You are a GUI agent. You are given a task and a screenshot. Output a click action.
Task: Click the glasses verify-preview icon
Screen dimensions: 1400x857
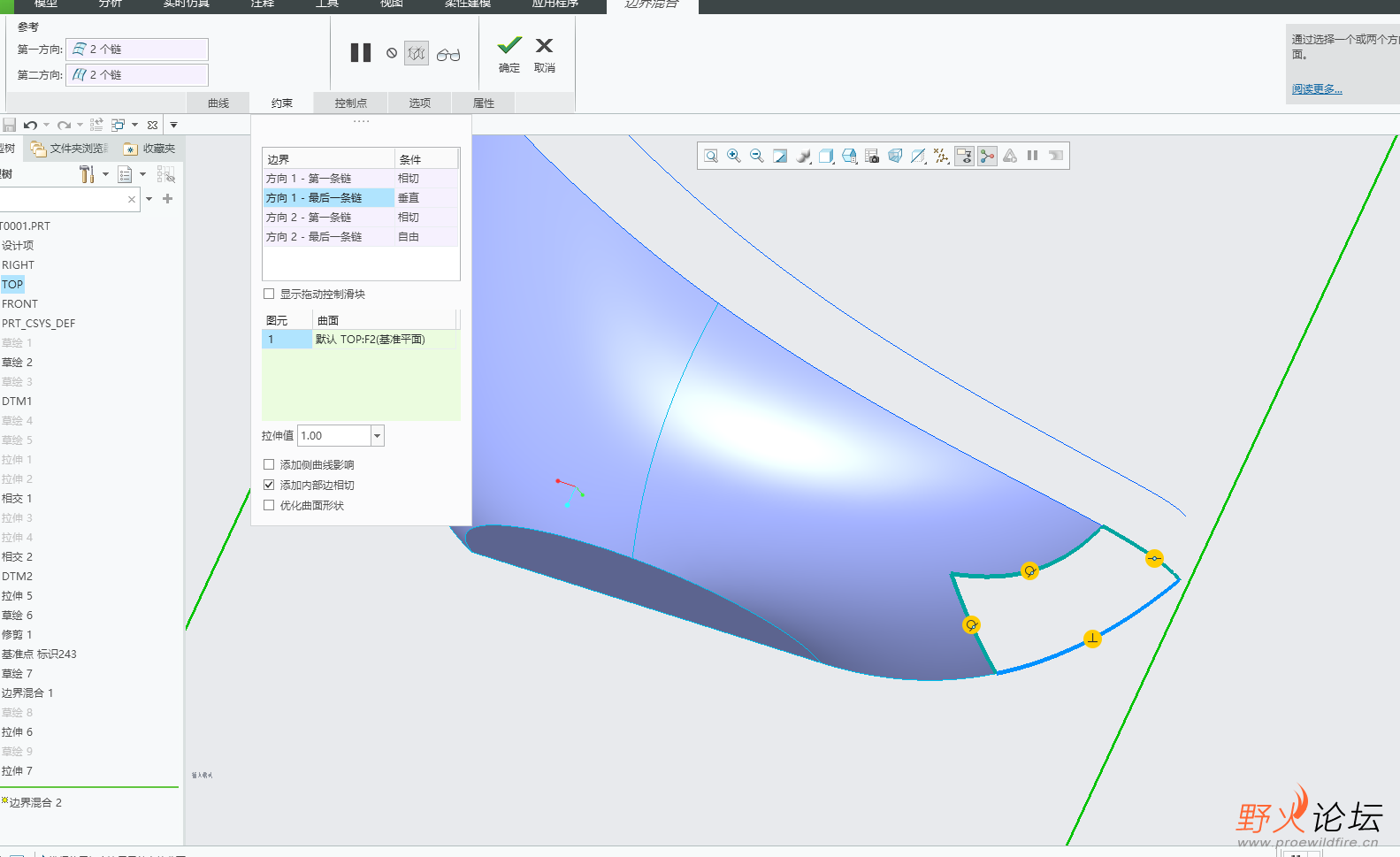[x=448, y=54]
